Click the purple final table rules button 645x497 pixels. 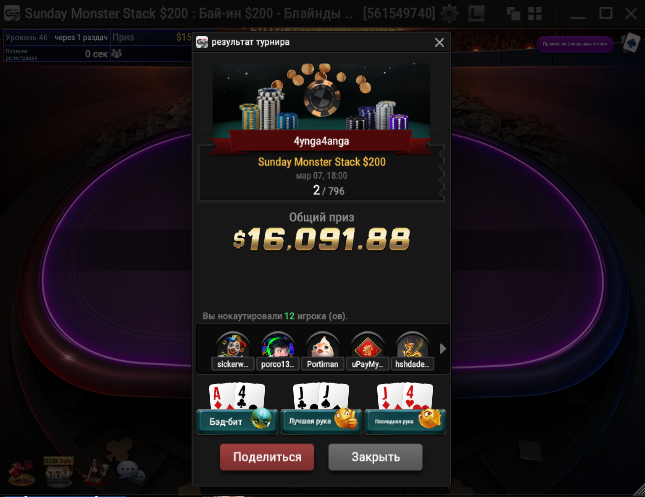click(x=575, y=44)
